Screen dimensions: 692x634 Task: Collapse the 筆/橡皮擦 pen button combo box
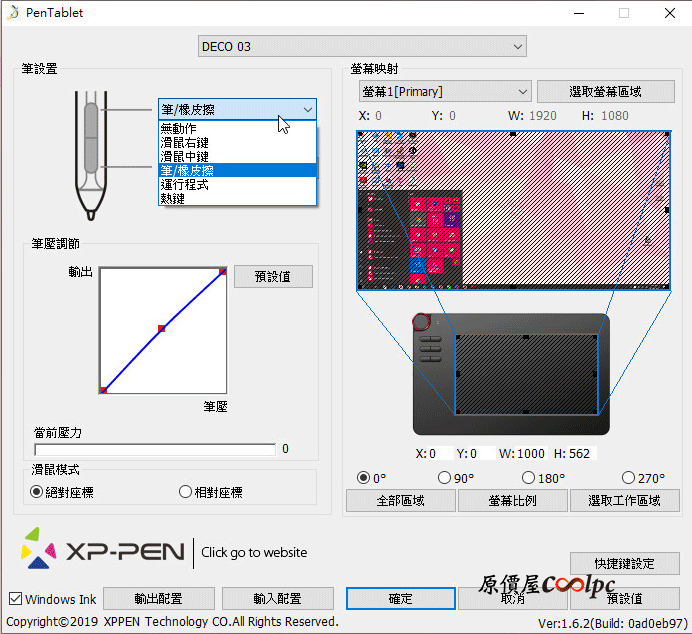point(237,109)
